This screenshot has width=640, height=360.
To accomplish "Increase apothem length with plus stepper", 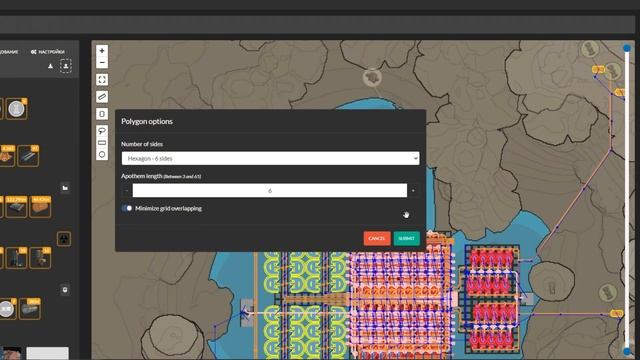I will point(413,191).
